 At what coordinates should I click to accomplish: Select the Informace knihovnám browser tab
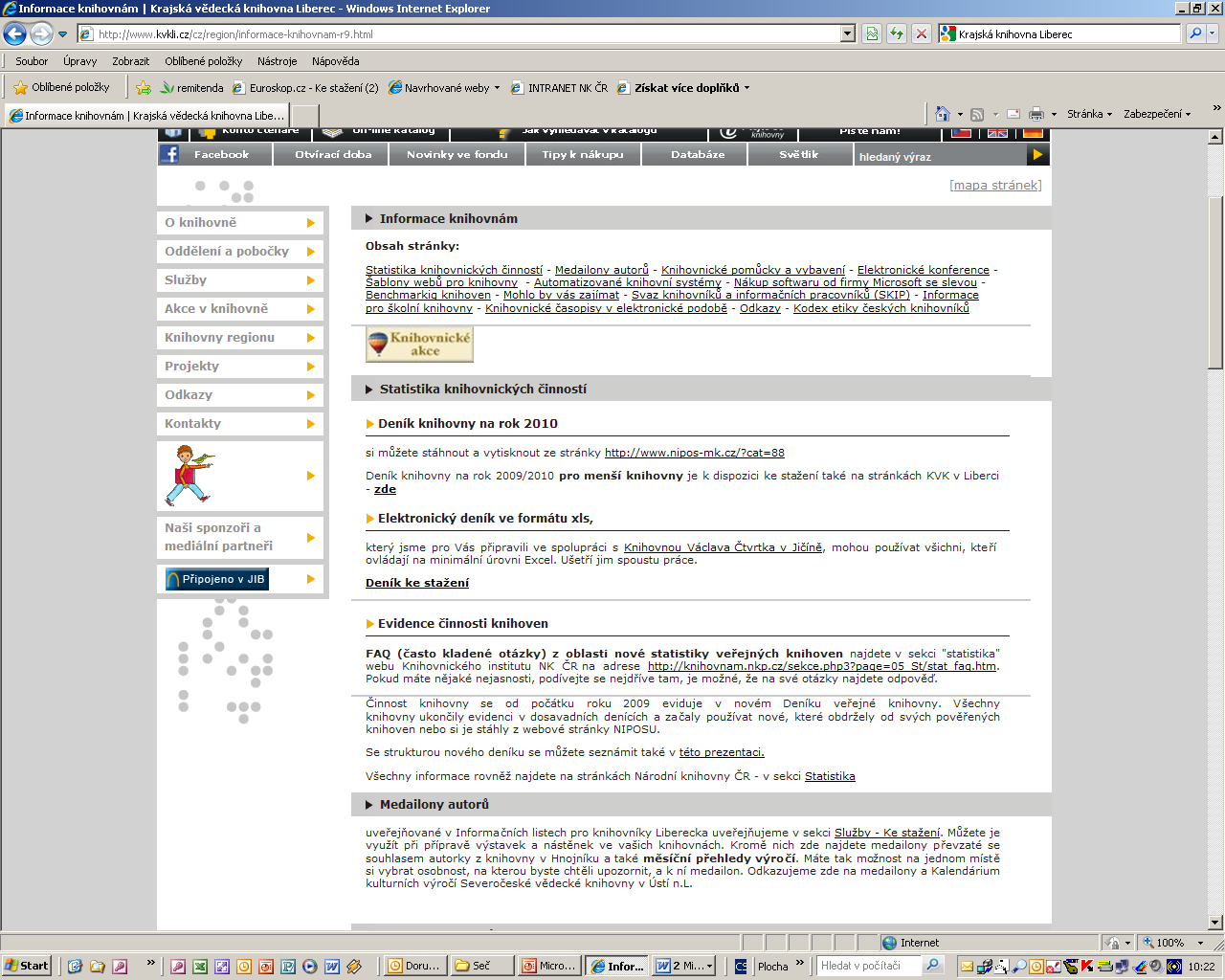pos(146,115)
